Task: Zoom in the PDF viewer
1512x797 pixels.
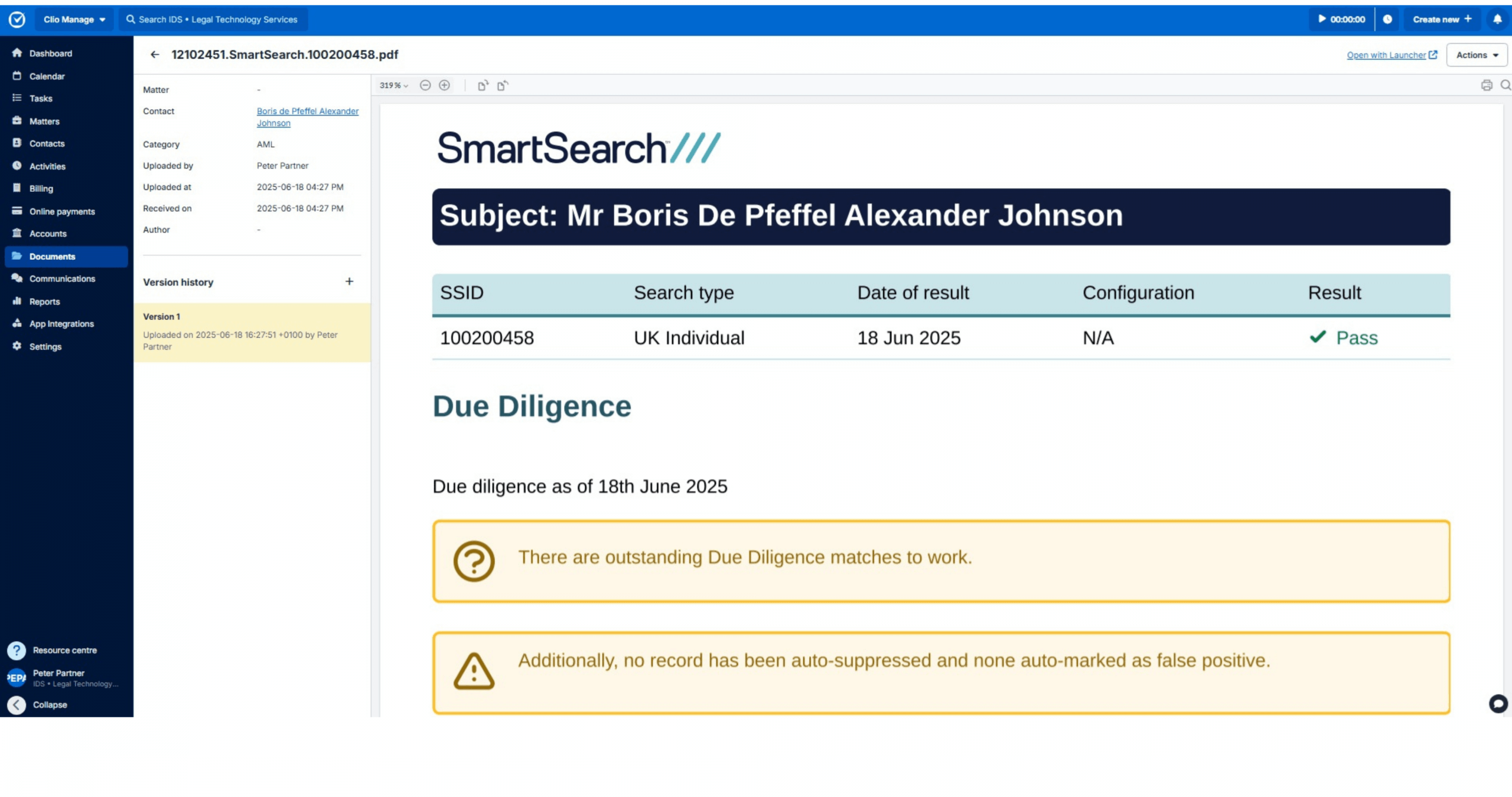Action: pyautogui.click(x=444, y=86)
